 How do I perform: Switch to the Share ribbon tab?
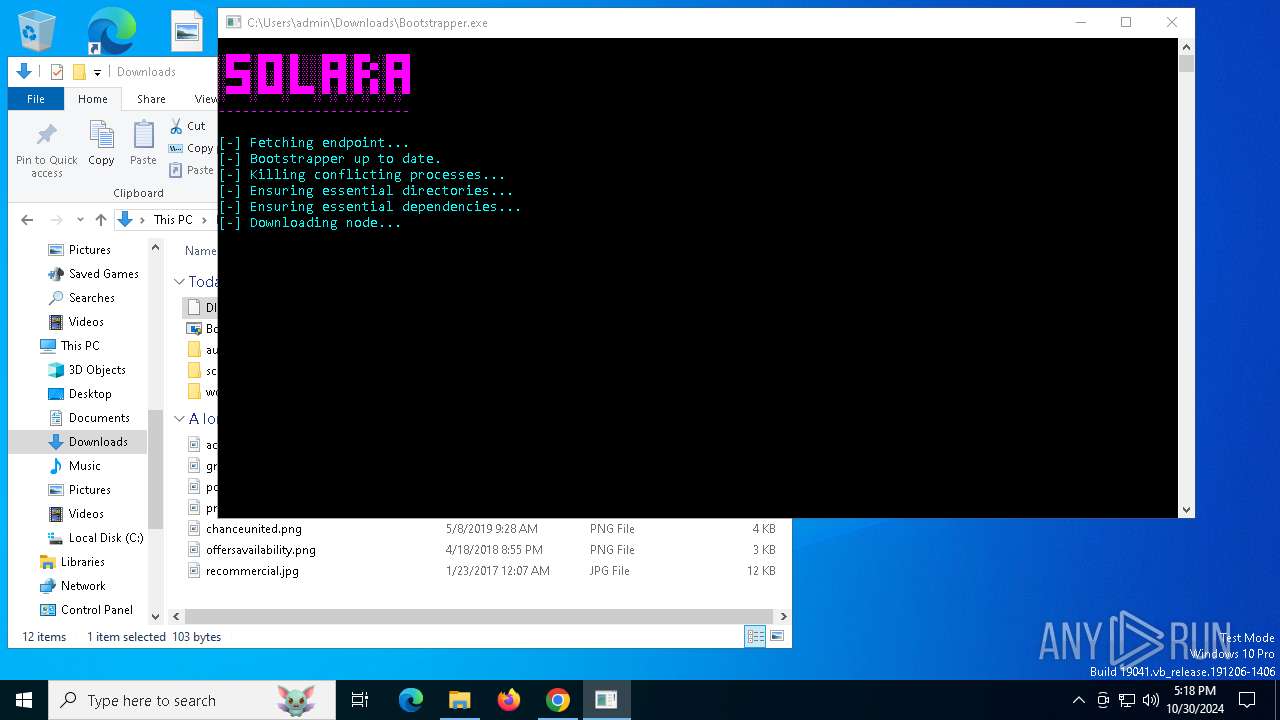click(151, 99)
